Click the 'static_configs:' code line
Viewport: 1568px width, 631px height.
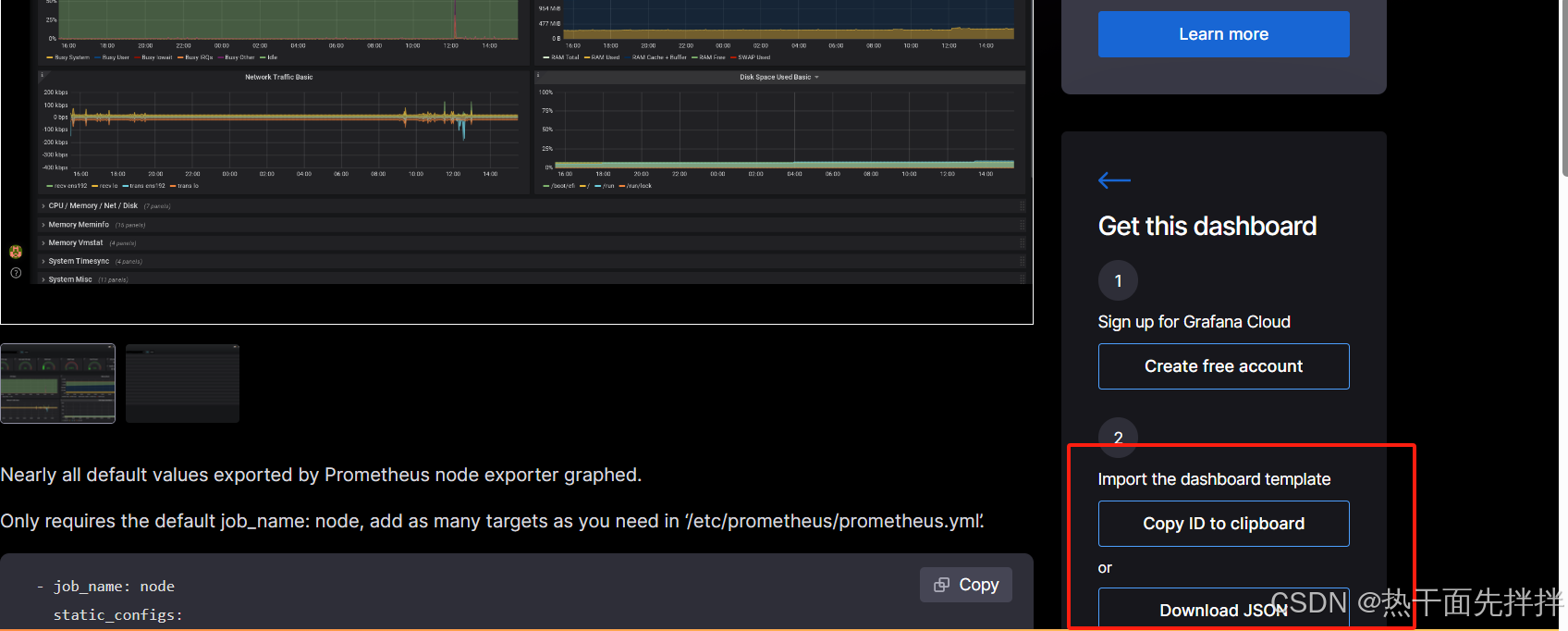[117, 614]
